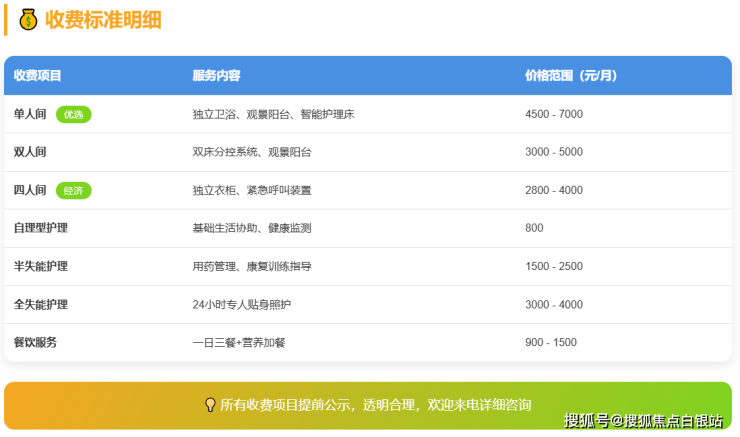Click the 四人间 row label
Image resolution: width=740 pixels, height=437 pixels.
coord(30,190)
